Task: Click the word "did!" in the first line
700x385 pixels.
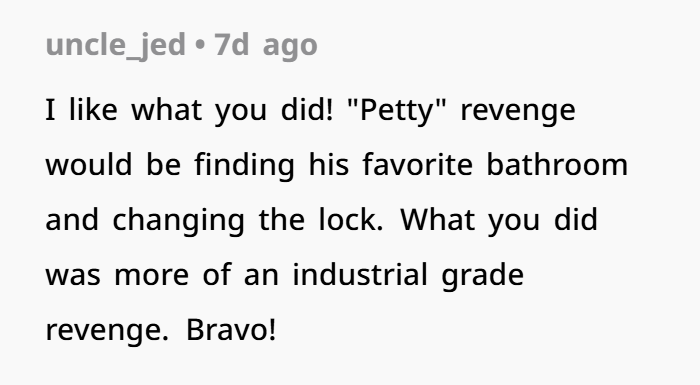Action: [x=307, y=109]
